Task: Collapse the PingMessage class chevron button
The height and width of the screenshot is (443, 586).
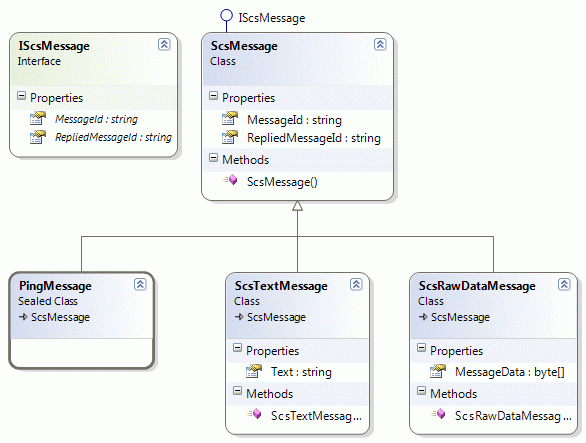Action: [140, 284]
